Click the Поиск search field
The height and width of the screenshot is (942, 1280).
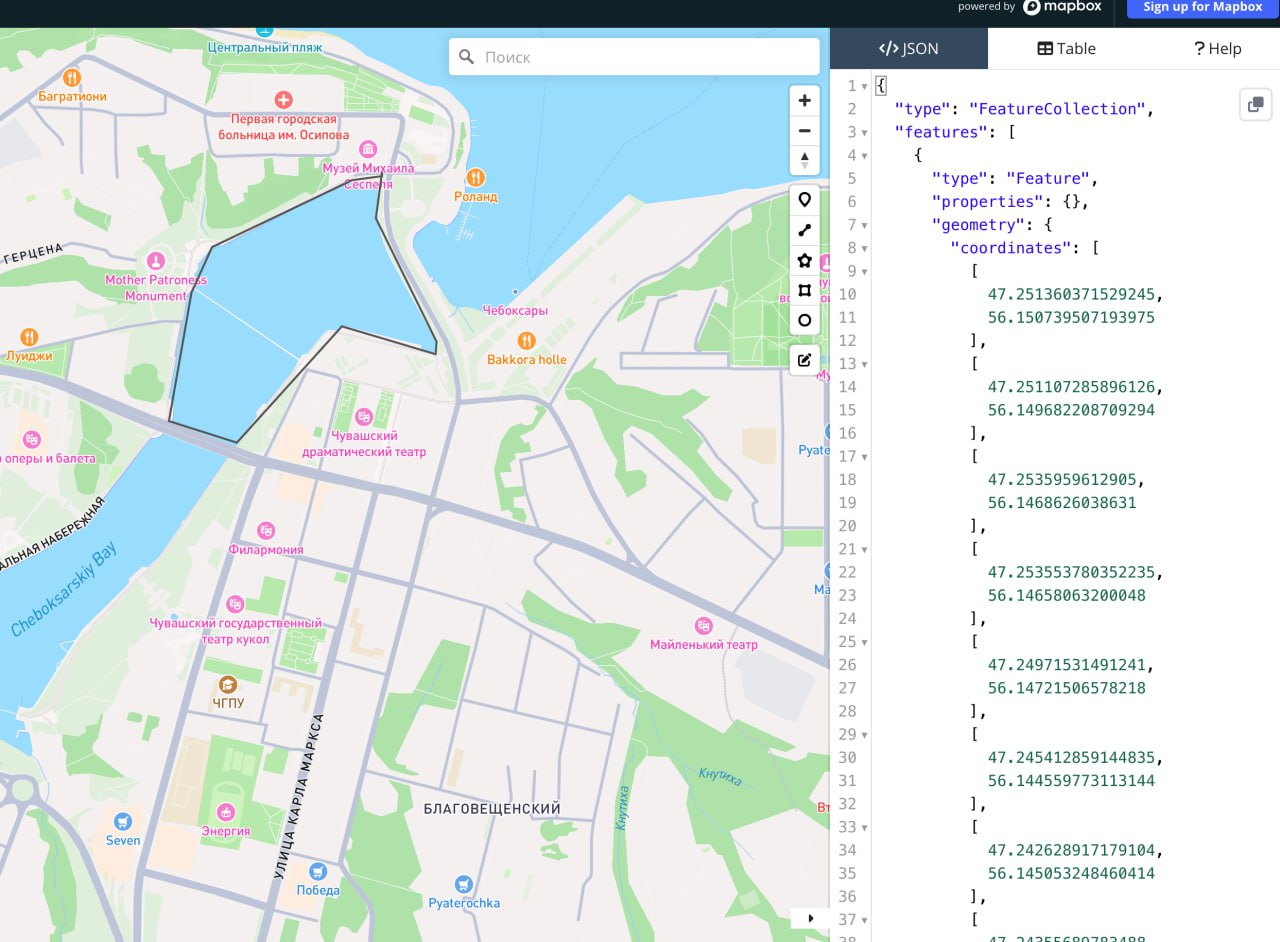point(645,57)
